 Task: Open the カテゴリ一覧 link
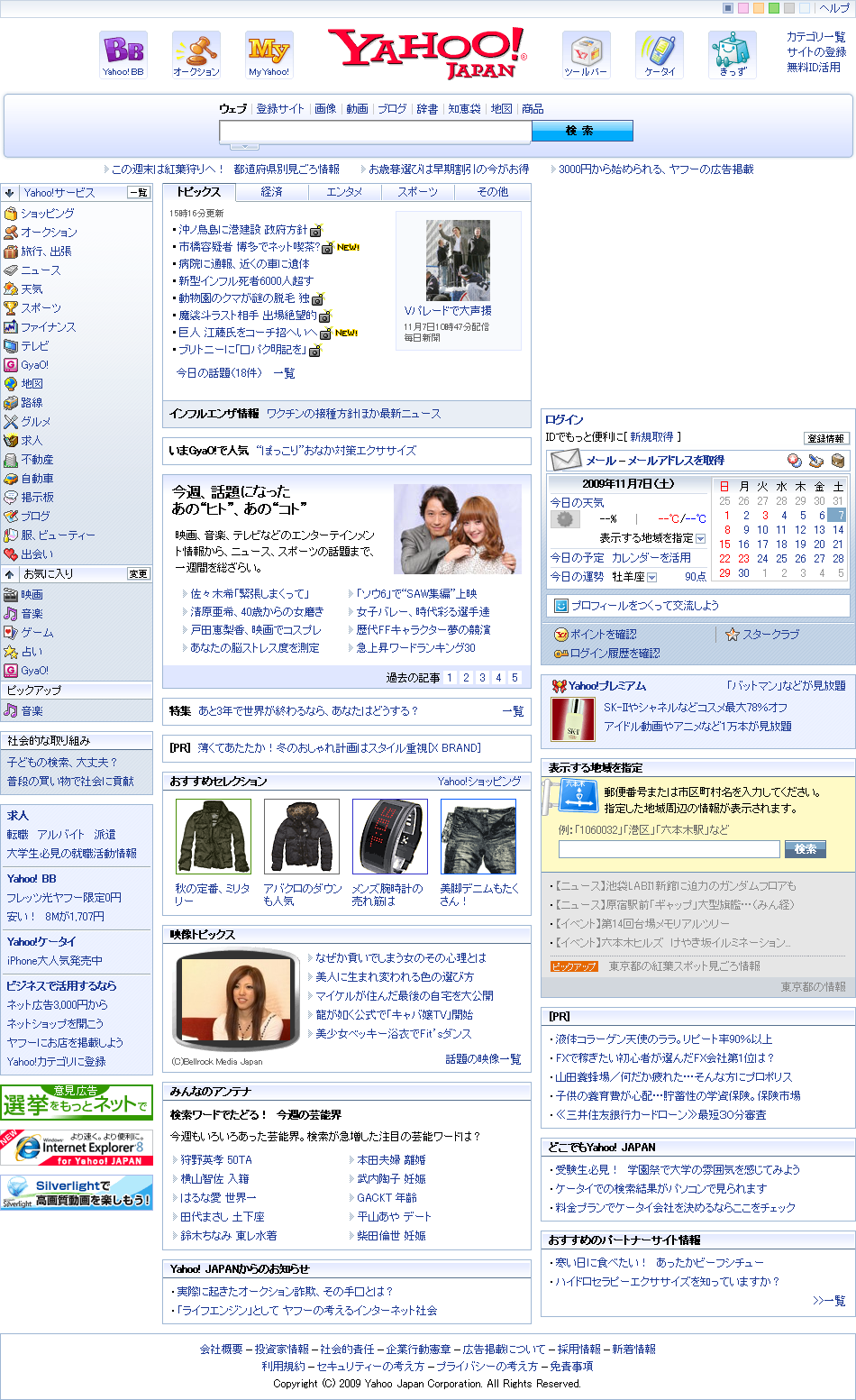pyautogui.click(x=816, y=37)
